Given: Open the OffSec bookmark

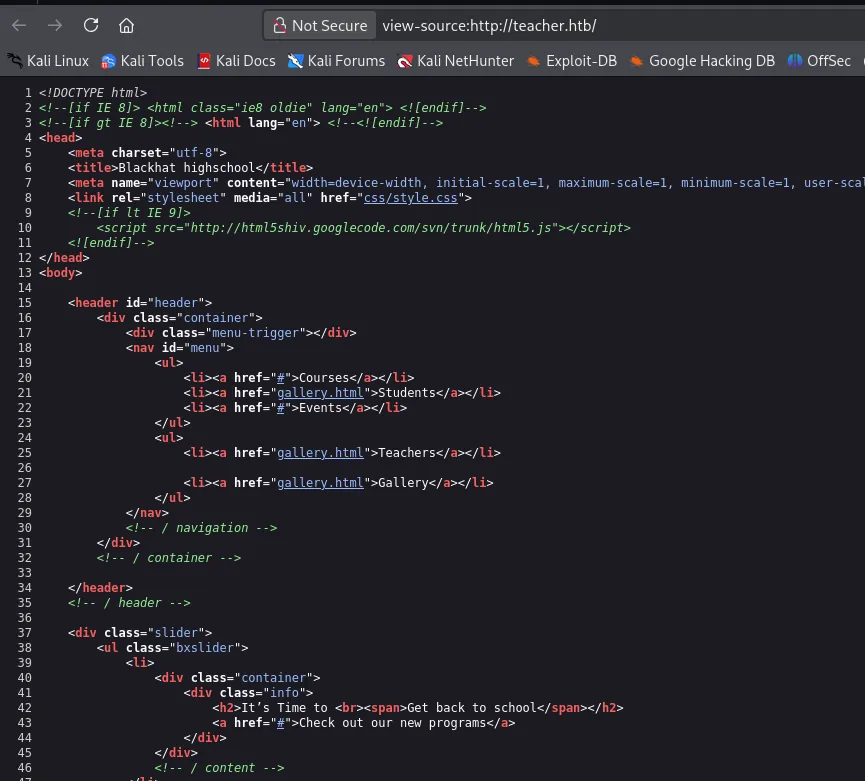Looking at the screenshot, I should 819,61.
